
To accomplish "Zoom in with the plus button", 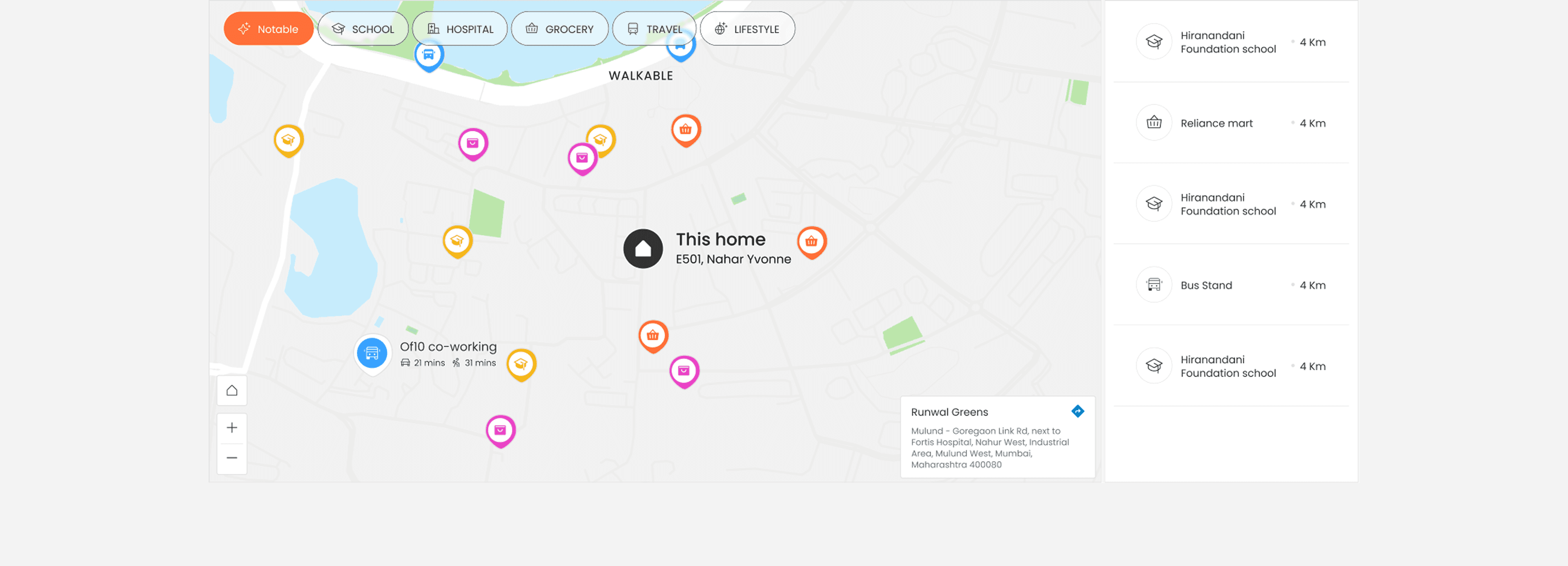I will tap(232, 428).
